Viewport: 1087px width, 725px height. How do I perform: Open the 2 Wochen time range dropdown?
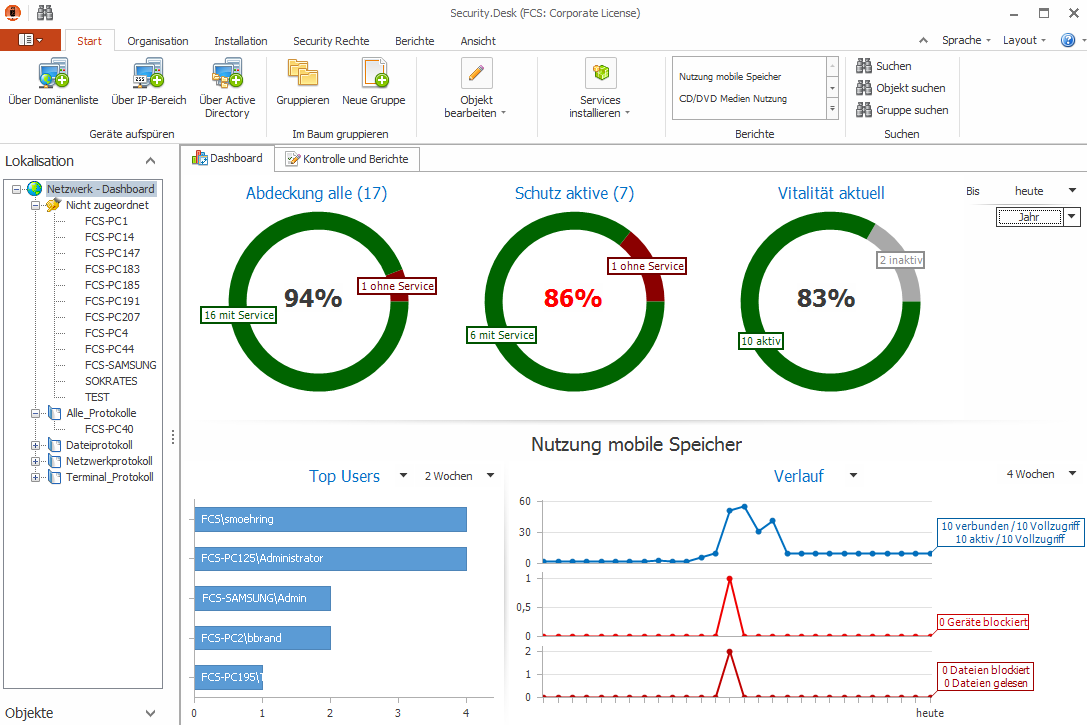point(491,475)
